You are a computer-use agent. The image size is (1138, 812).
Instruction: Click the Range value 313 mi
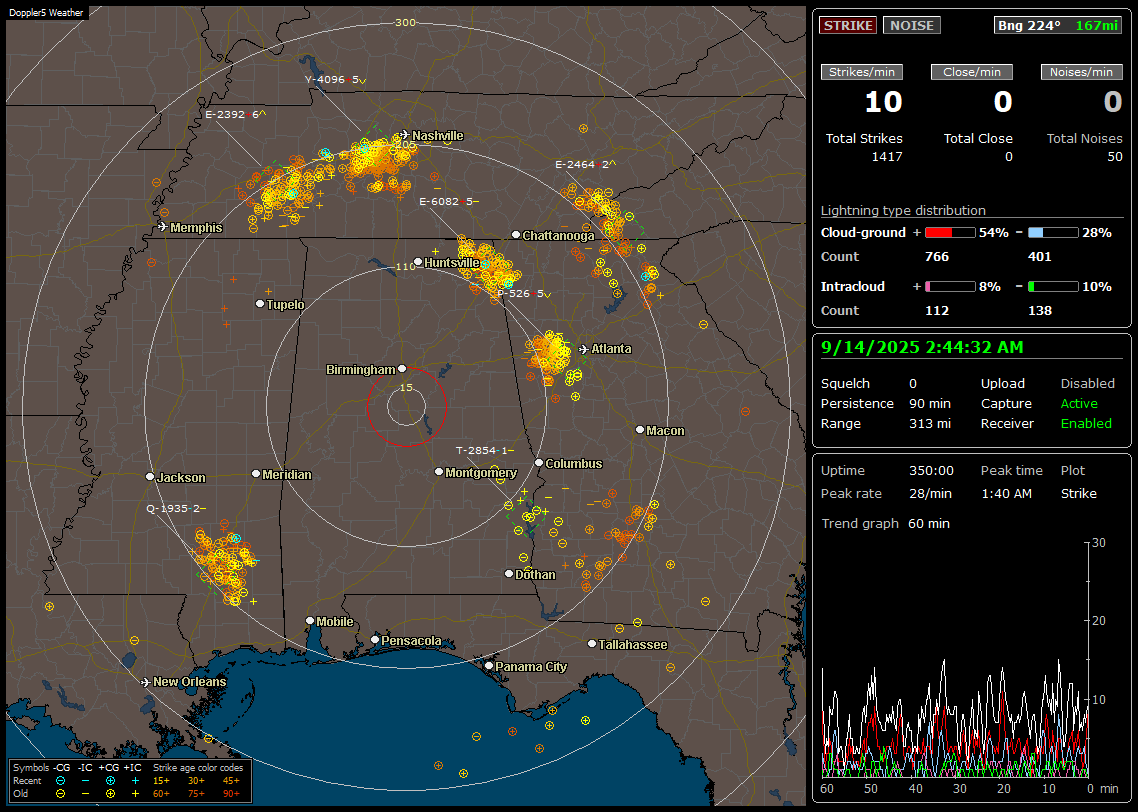[930, 424]
